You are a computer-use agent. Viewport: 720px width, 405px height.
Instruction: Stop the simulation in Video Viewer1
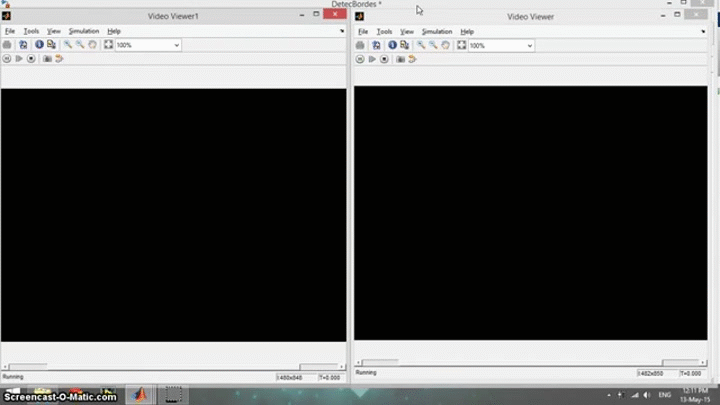pos(31,59)
